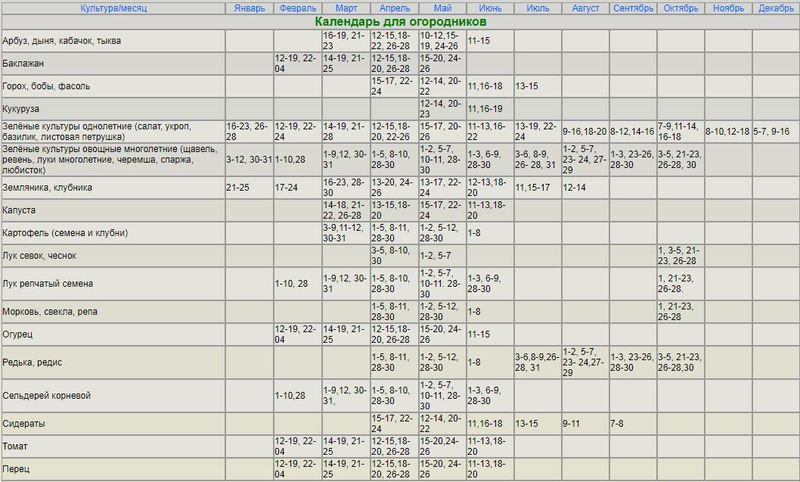Open the Январь month header link
The width and height of the screenshot is (800, 482).
tap(249, 7)
